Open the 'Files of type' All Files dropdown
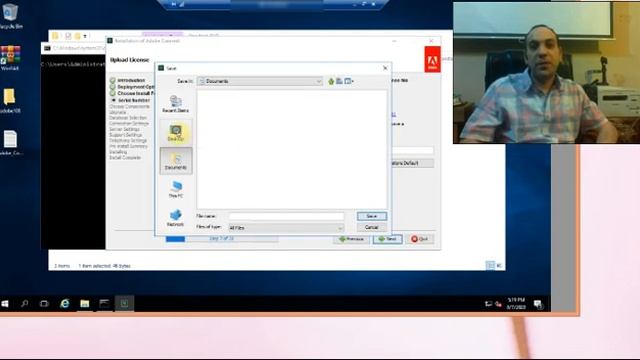Screen dimensions: 640x360 pos(286,227)
